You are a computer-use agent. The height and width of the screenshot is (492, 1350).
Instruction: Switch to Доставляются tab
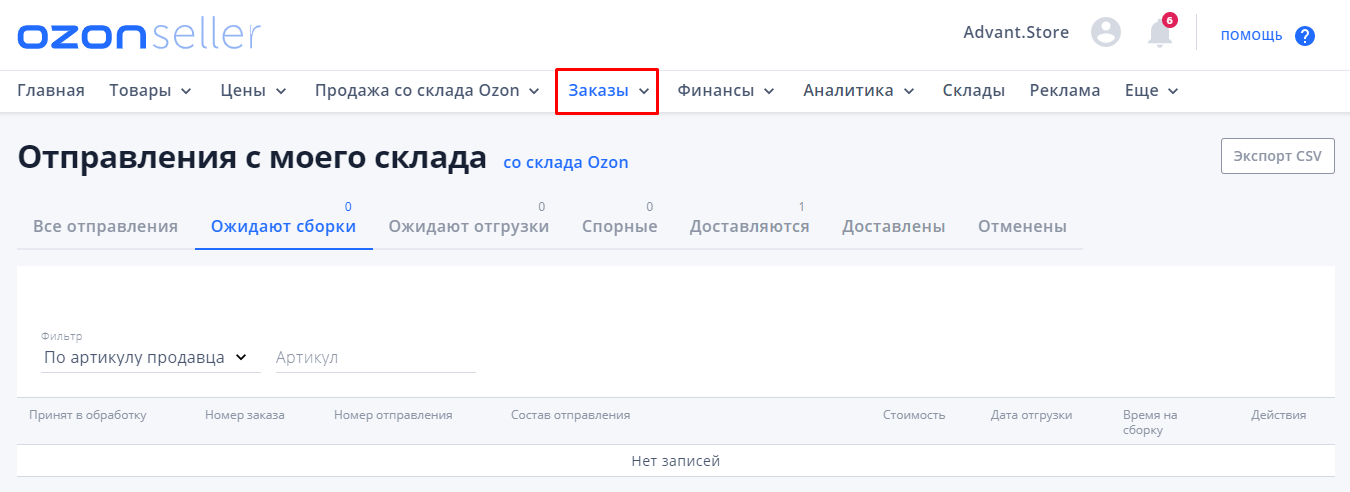(x=750, y=226)
